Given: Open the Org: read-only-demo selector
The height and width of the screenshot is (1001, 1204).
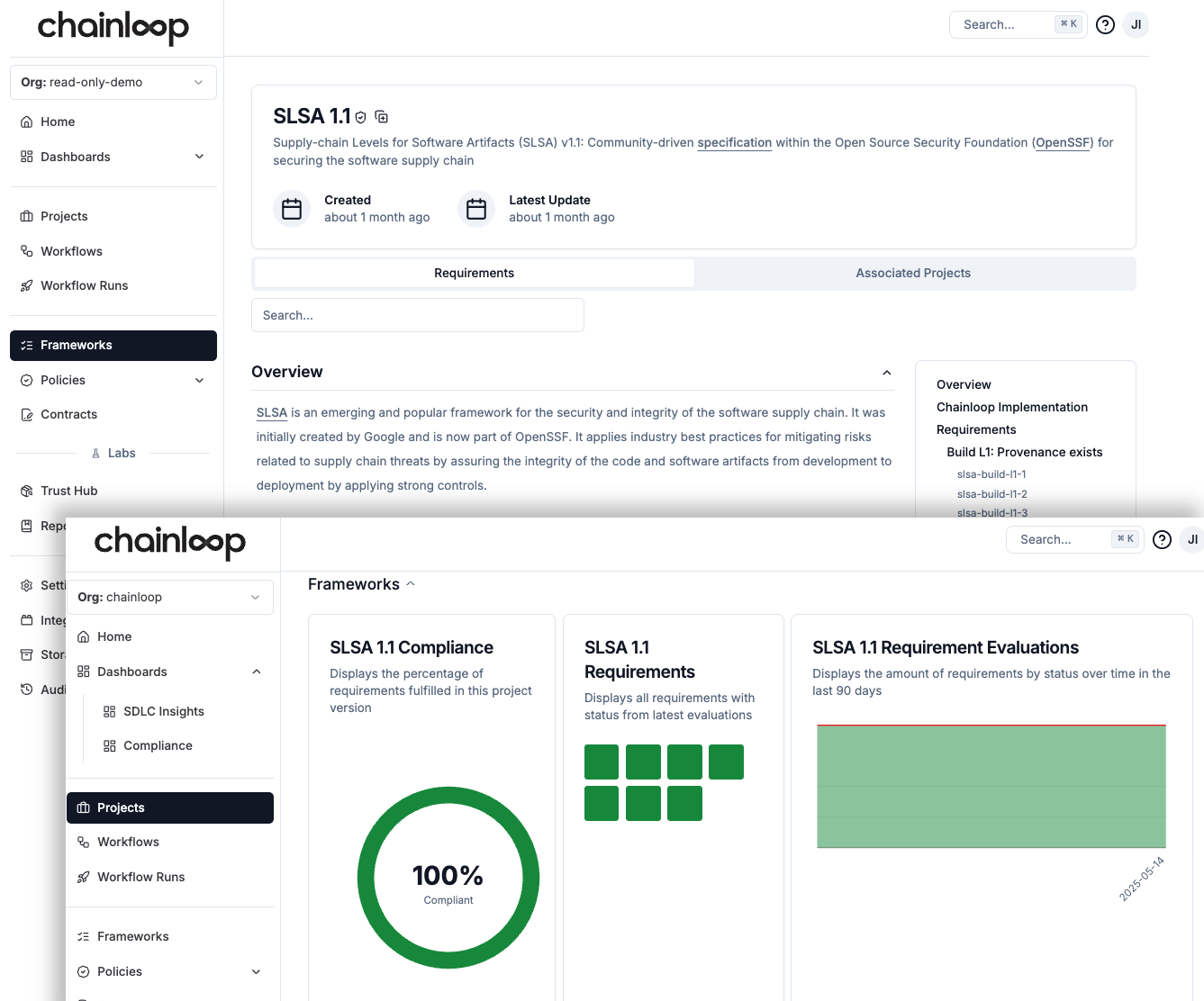Looking at the screenshot, I should click(113, 82).
